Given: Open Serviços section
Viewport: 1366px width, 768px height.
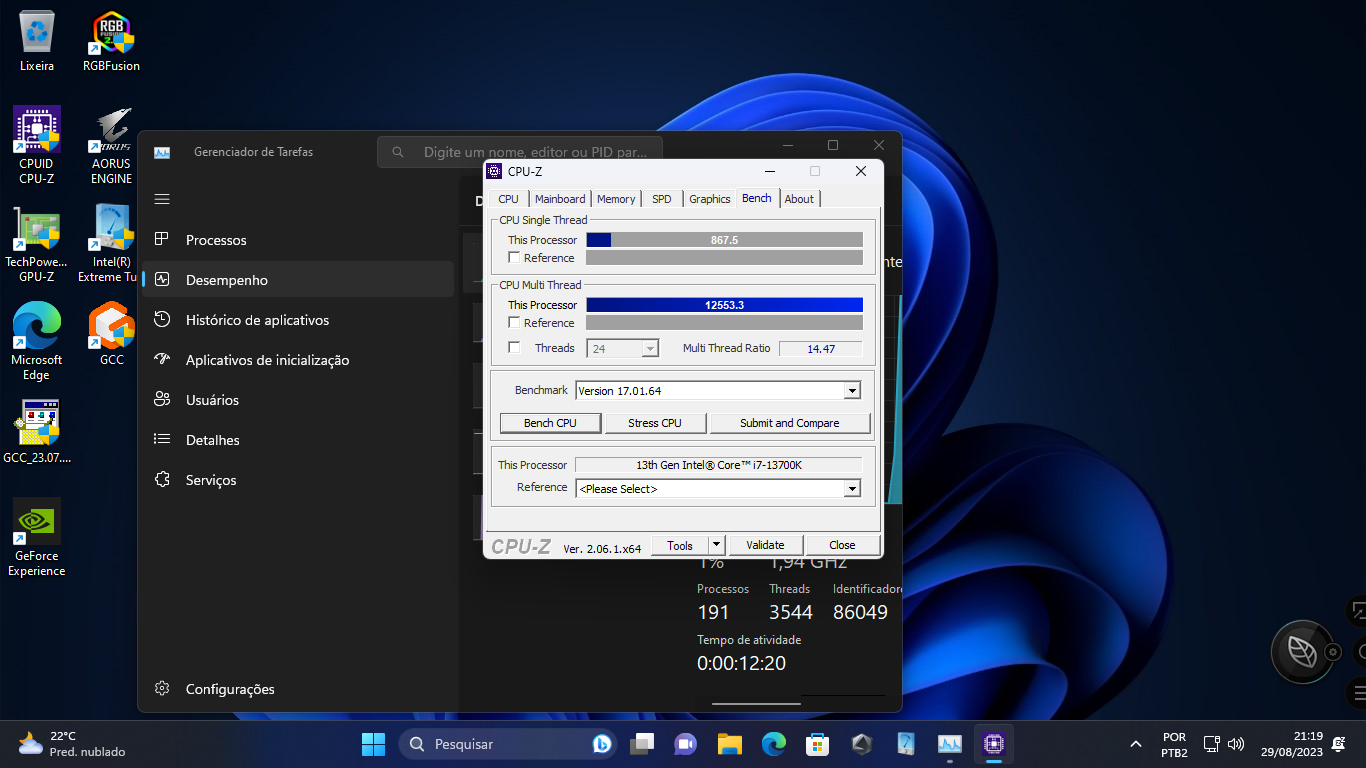Looking at the screenshot, I should point(298,480).
